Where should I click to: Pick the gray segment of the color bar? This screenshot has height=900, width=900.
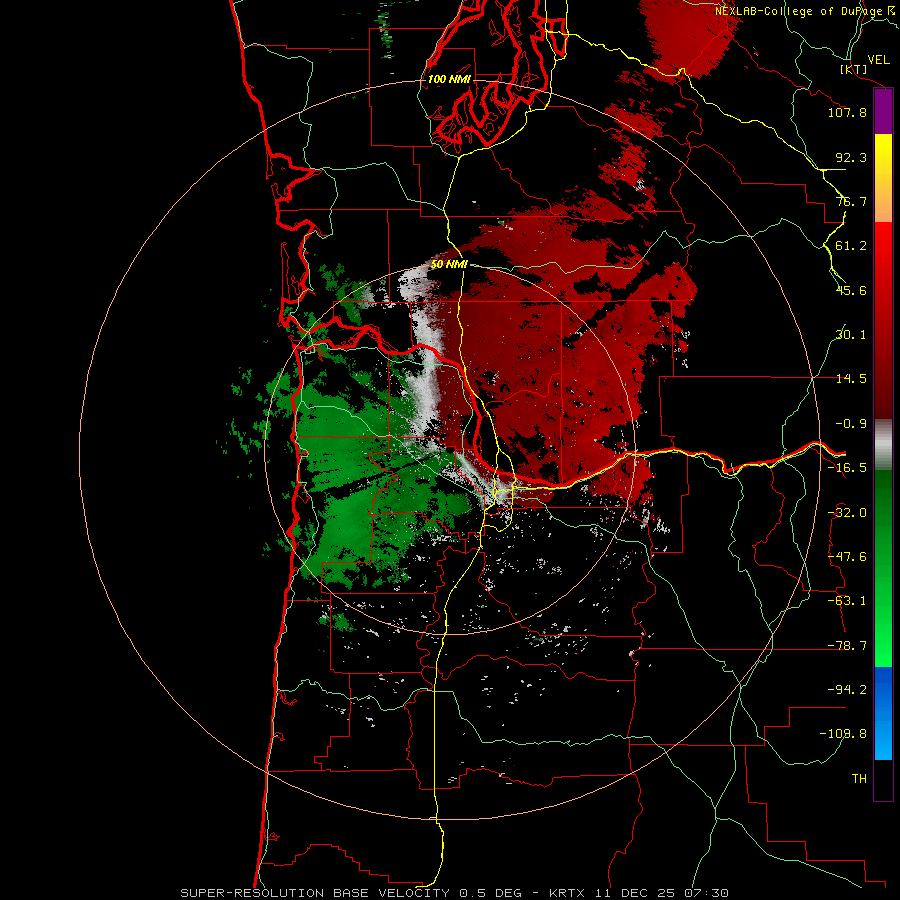tap(883, 445)
